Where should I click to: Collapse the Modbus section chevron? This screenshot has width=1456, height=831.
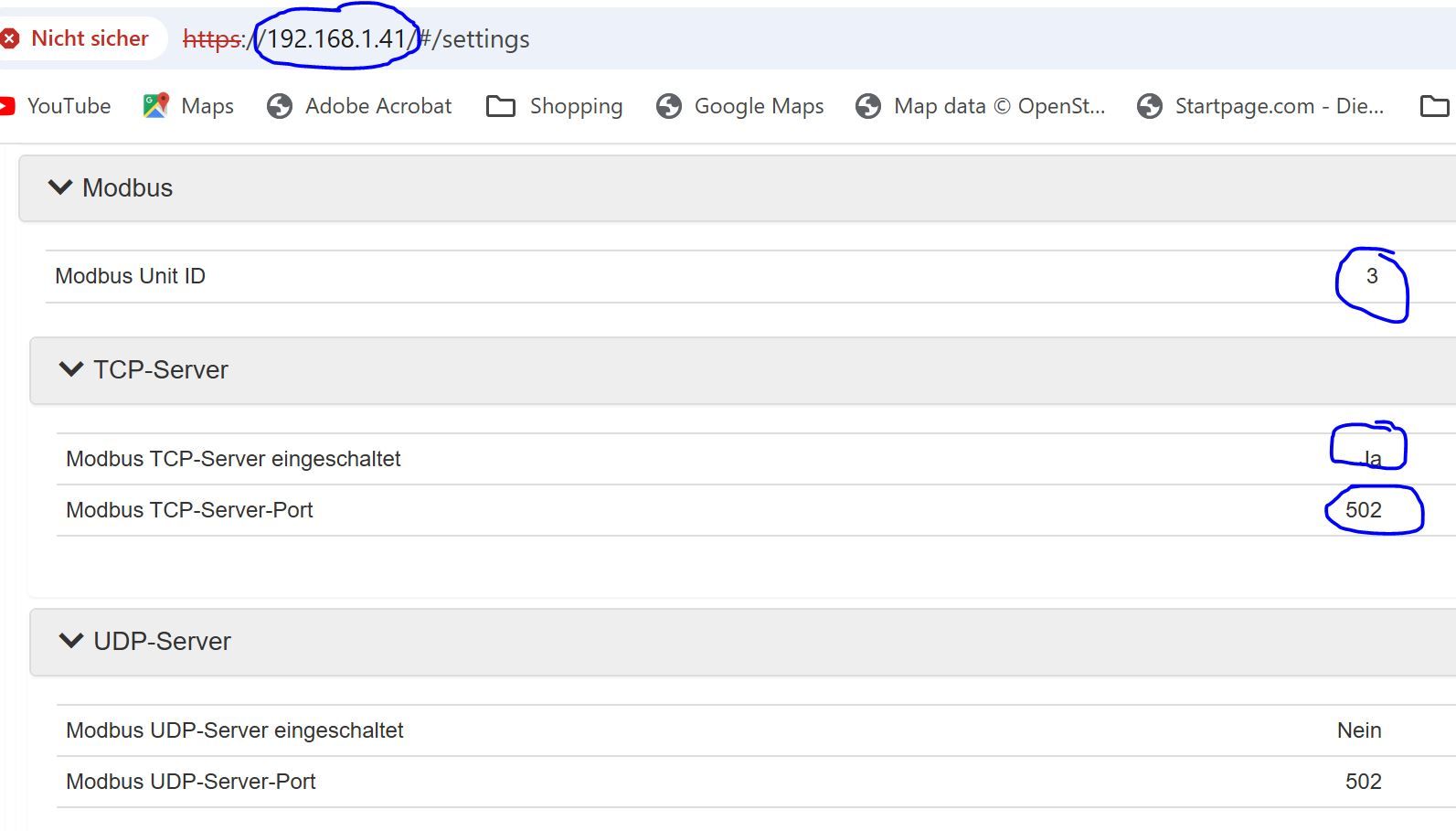click(60, 187)
